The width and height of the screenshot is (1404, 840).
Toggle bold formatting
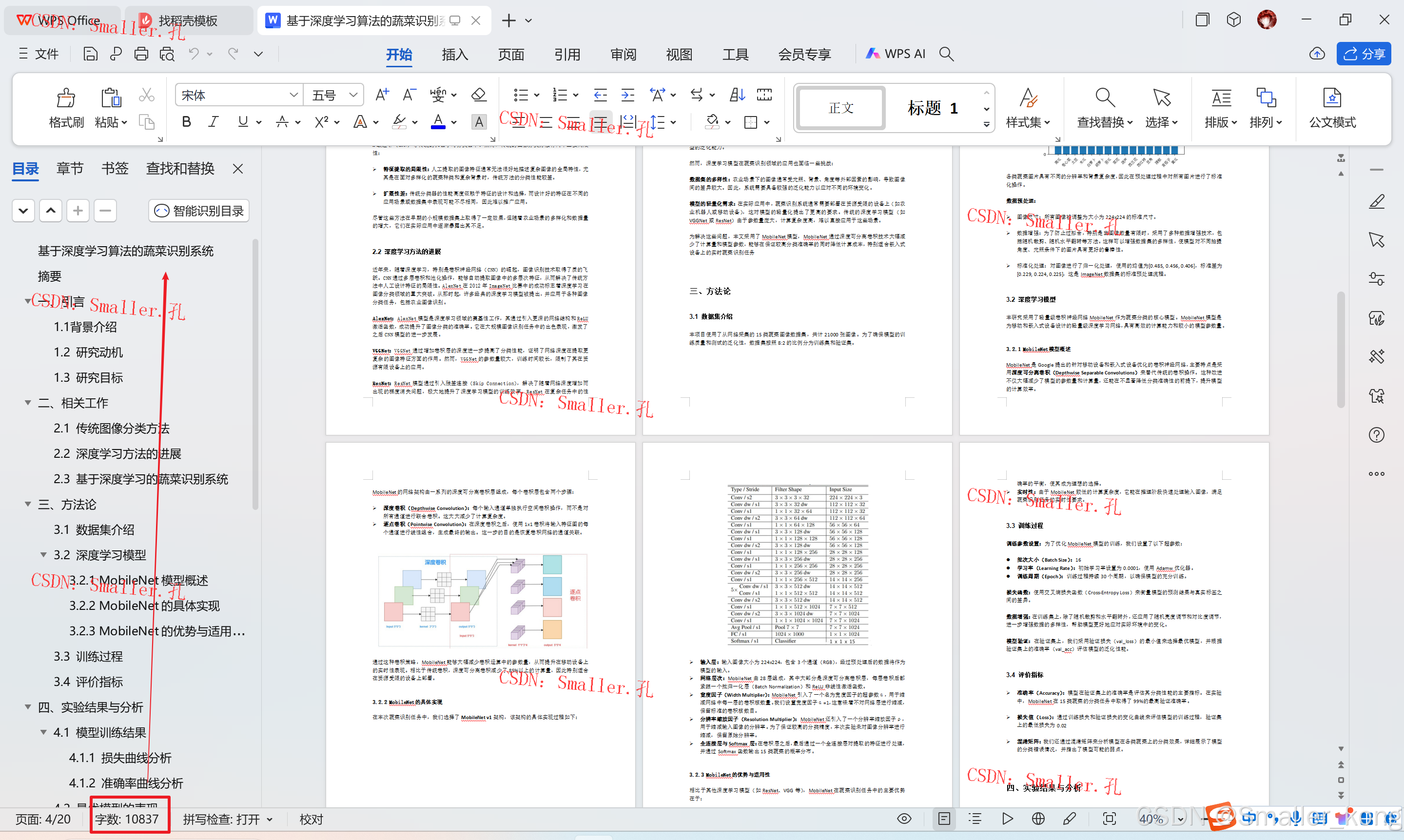(x=186, y=122)
